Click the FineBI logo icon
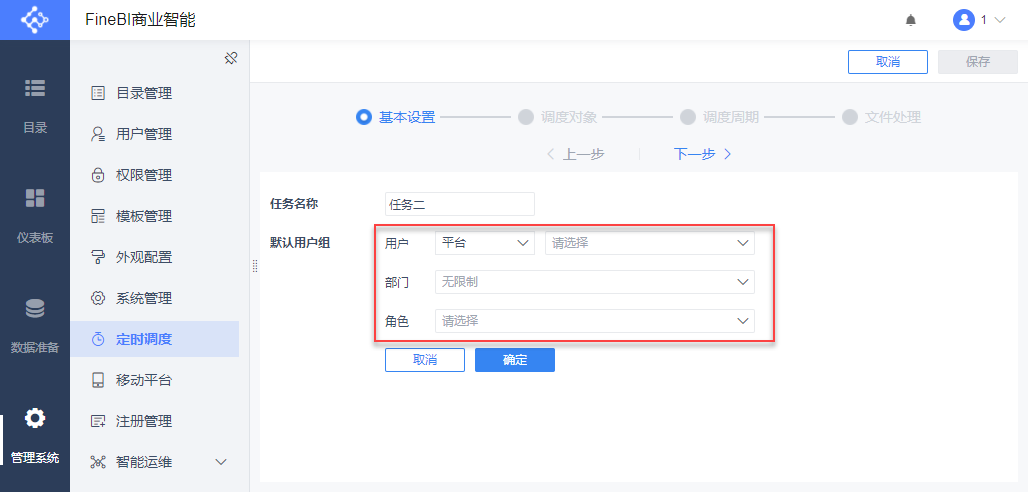 (34, 20)
